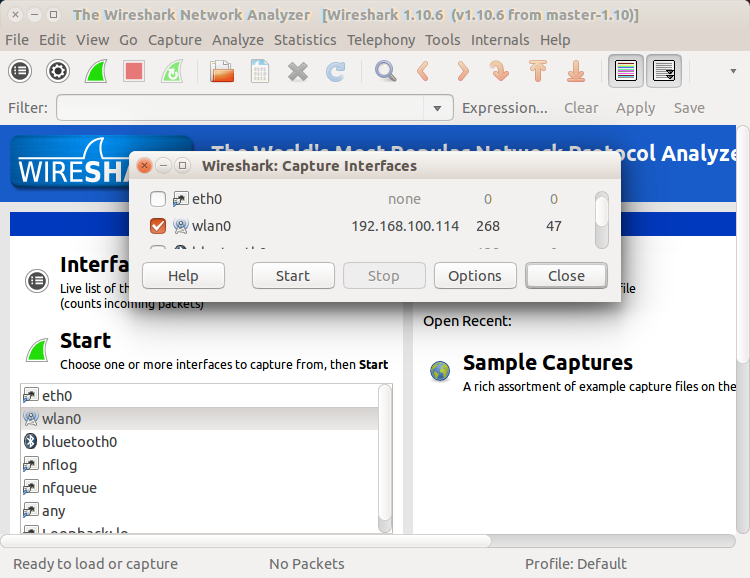Open the File menu

(17, 40)
